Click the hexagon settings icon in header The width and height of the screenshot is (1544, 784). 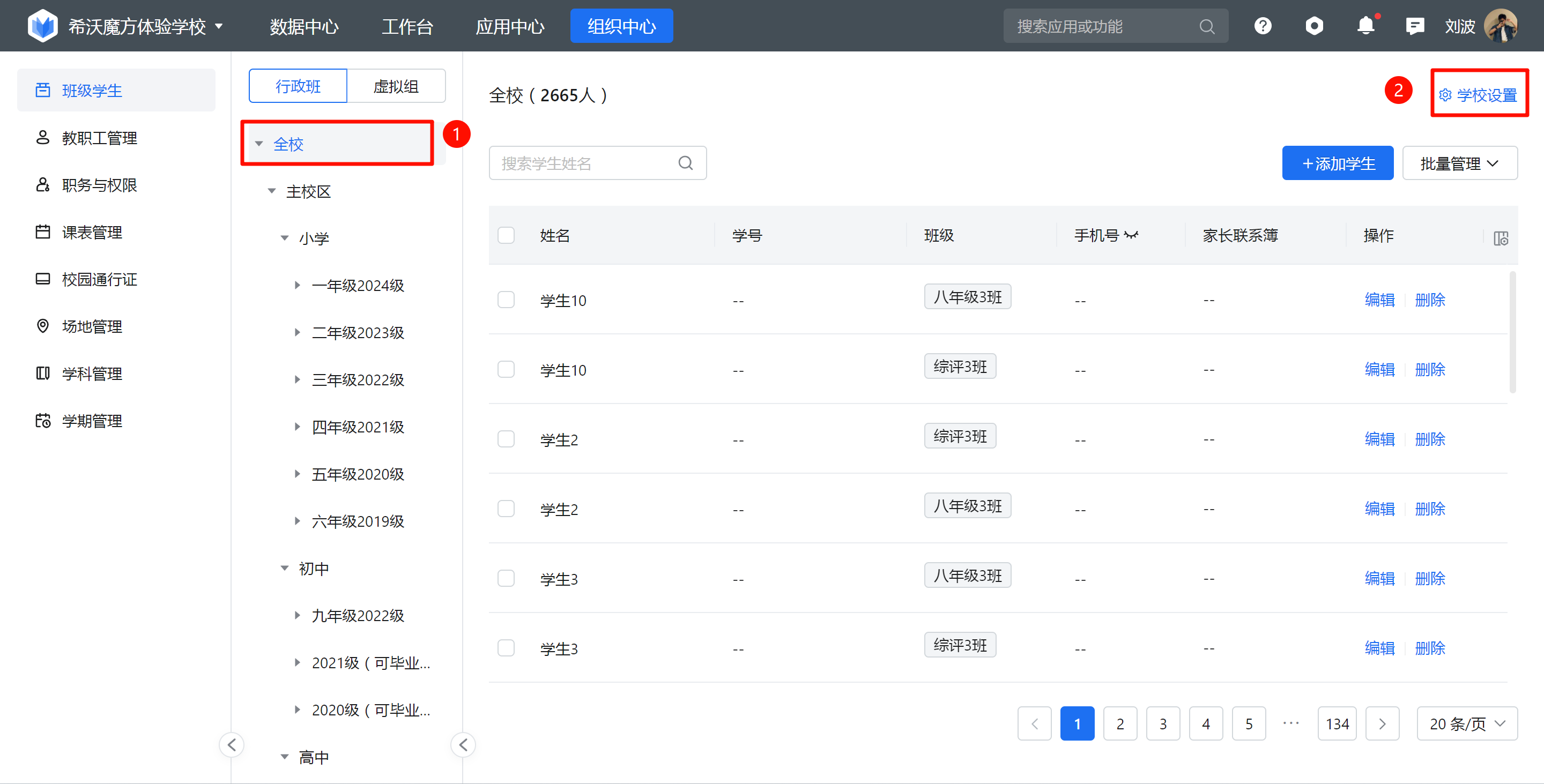pos(1314,26)
